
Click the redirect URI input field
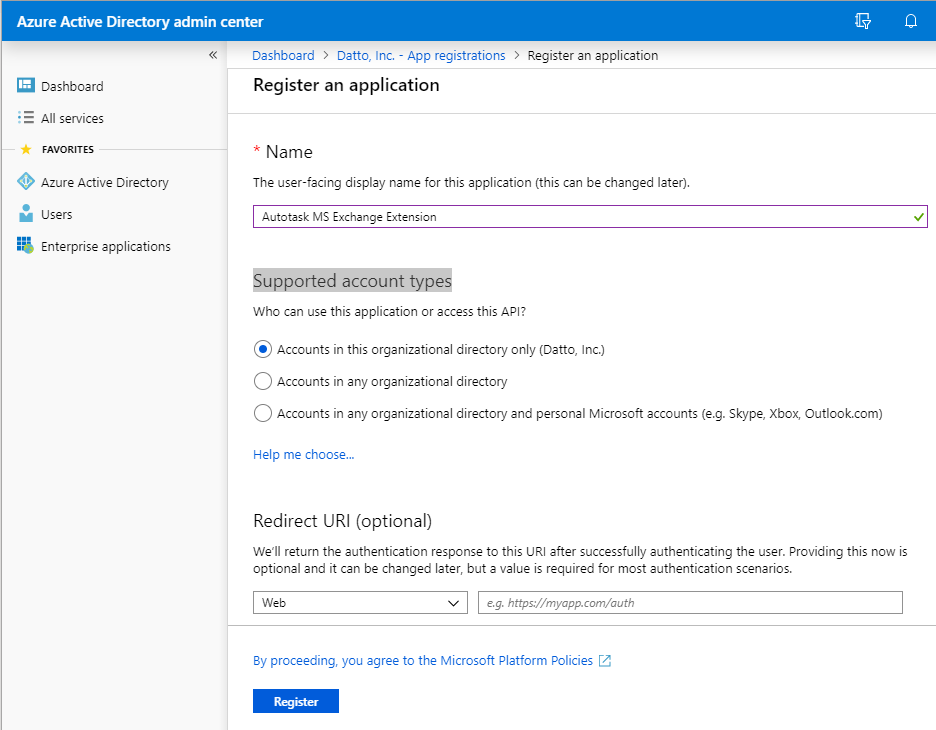(x=690, y=602)
